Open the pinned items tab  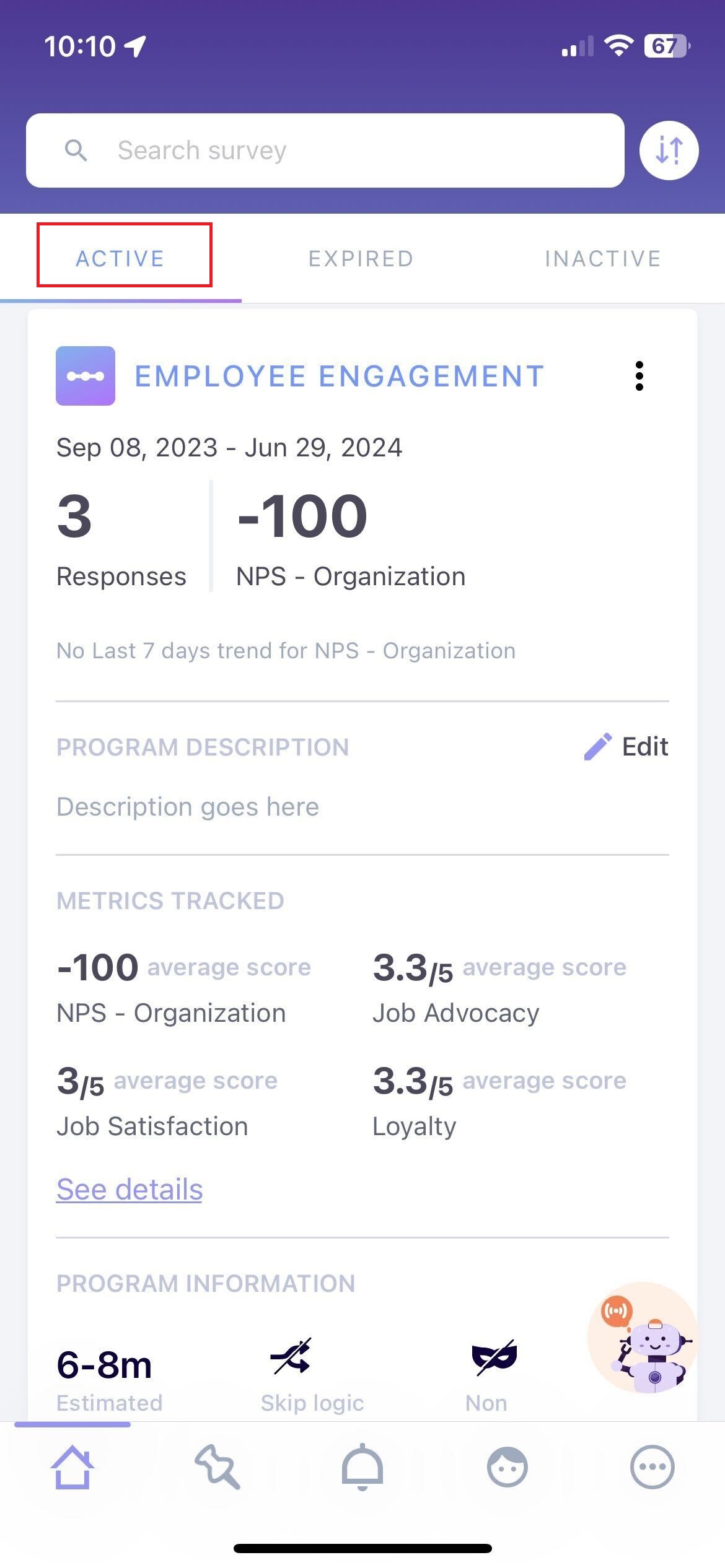[217, 1466]
